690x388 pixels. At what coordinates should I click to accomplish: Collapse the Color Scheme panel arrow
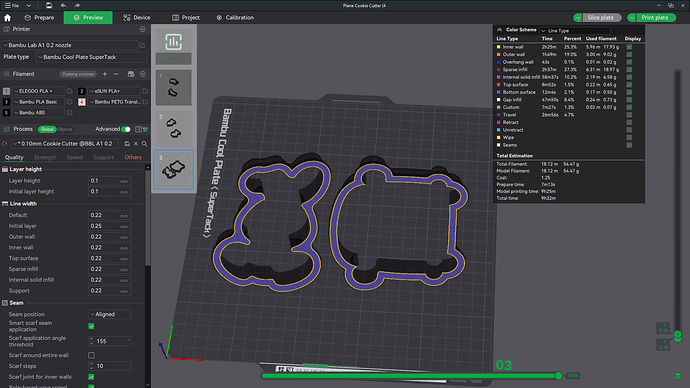499,30
